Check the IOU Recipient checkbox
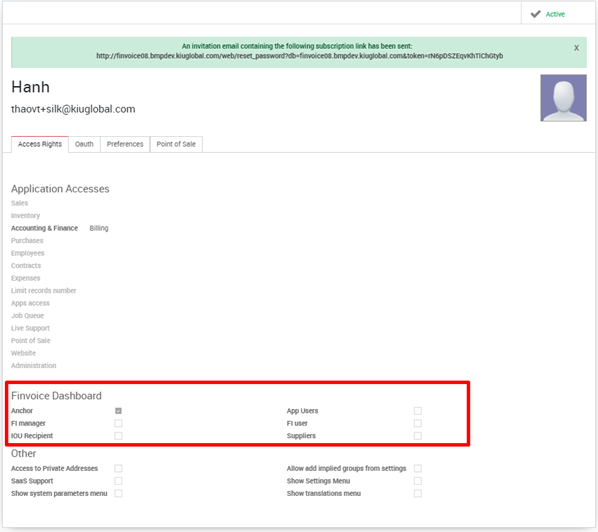The width and height of the screenshot is (598, 532). click(x=118, y=436)
